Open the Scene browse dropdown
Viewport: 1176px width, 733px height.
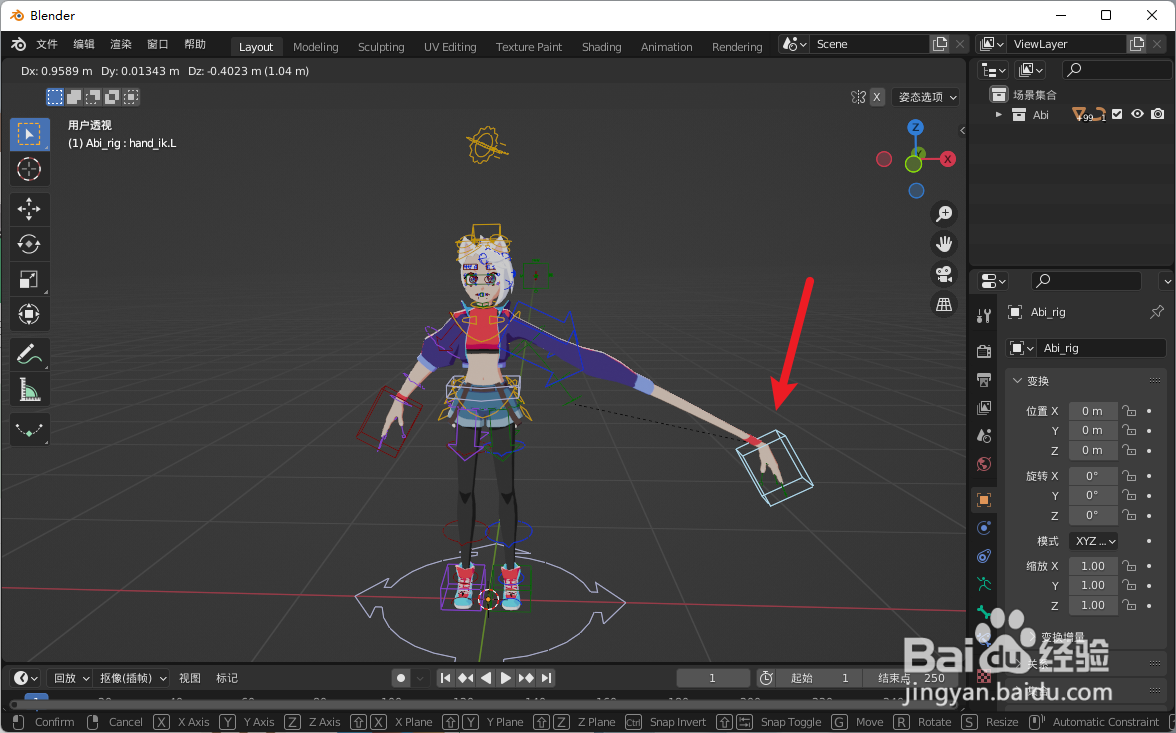coord(794,44)
